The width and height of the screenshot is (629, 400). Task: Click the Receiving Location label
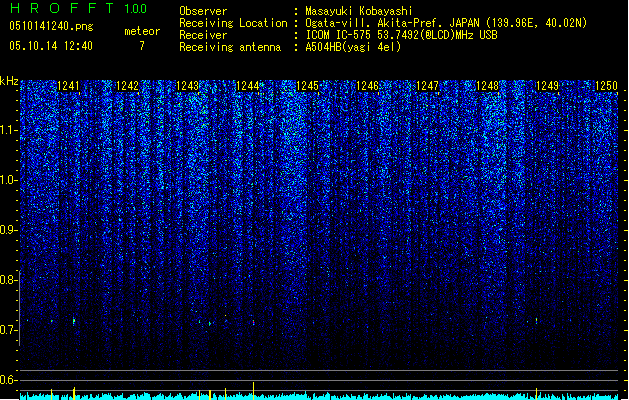pos(233,23)
